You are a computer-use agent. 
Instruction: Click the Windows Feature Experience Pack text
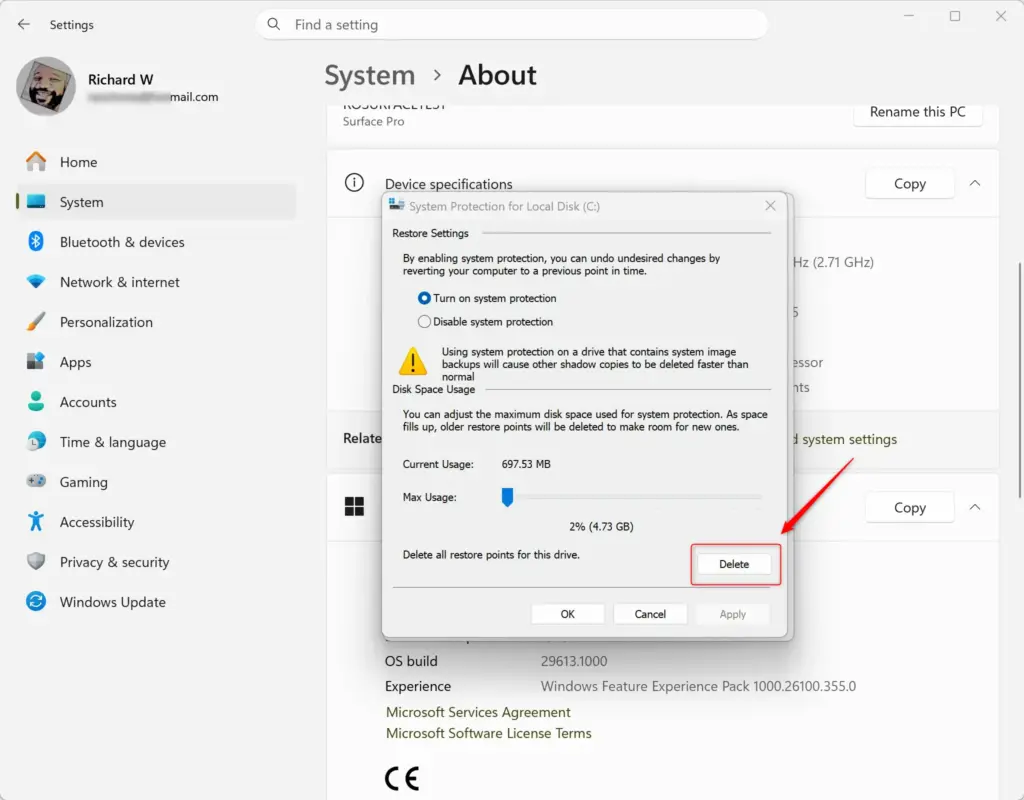tap(698, 686)
